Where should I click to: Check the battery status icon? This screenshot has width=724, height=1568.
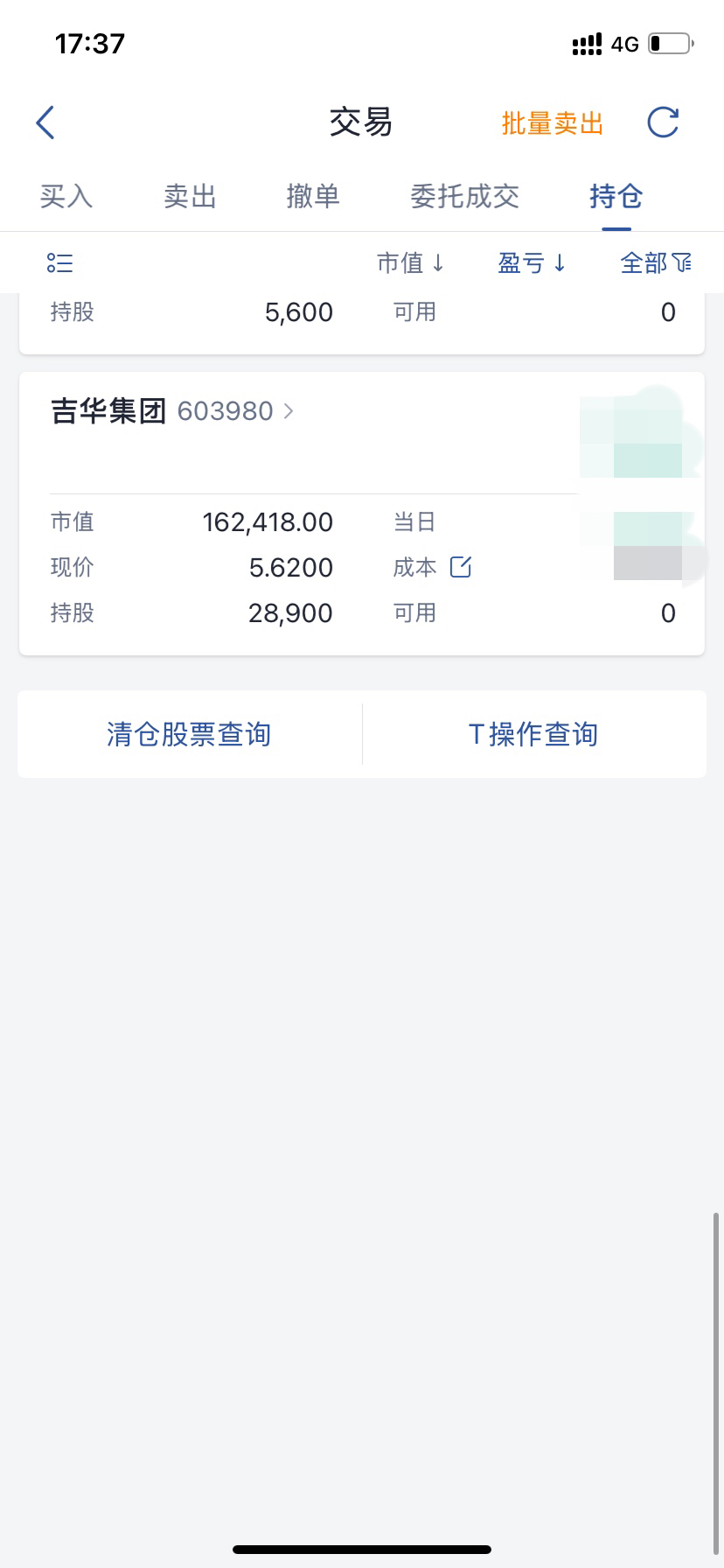(x=671, y=44)
